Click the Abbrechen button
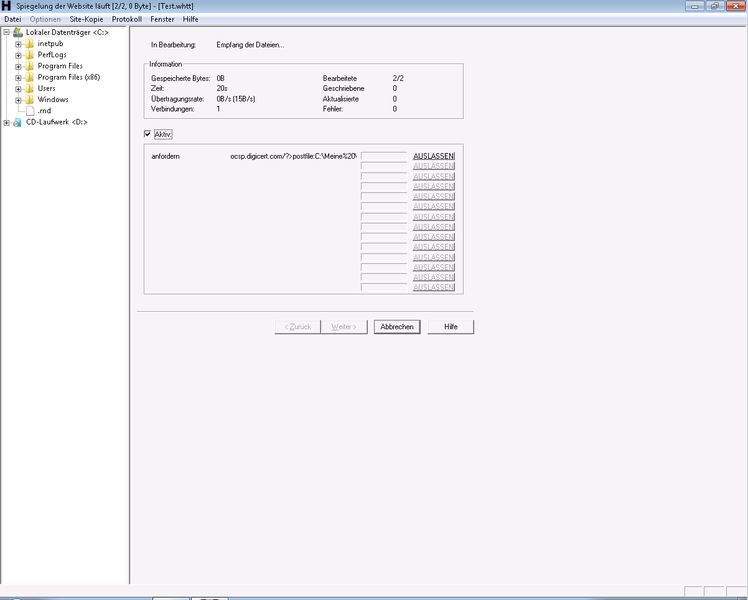This screenshot has height=600, width=748. tap(396, 327)
